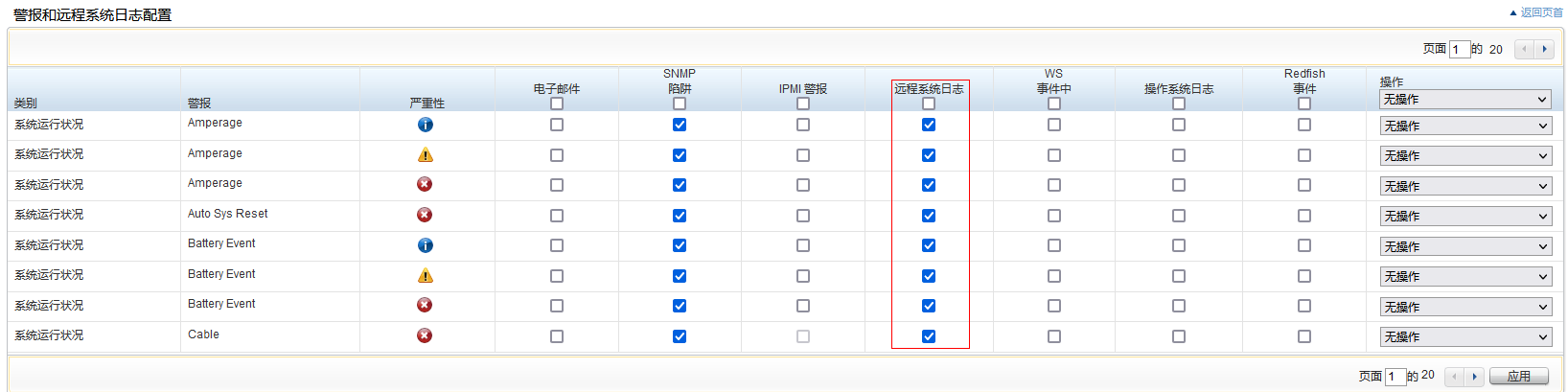Open action dropdown for Cable row
Viewport: 1568px width, 392px height.
(1465, 336)
